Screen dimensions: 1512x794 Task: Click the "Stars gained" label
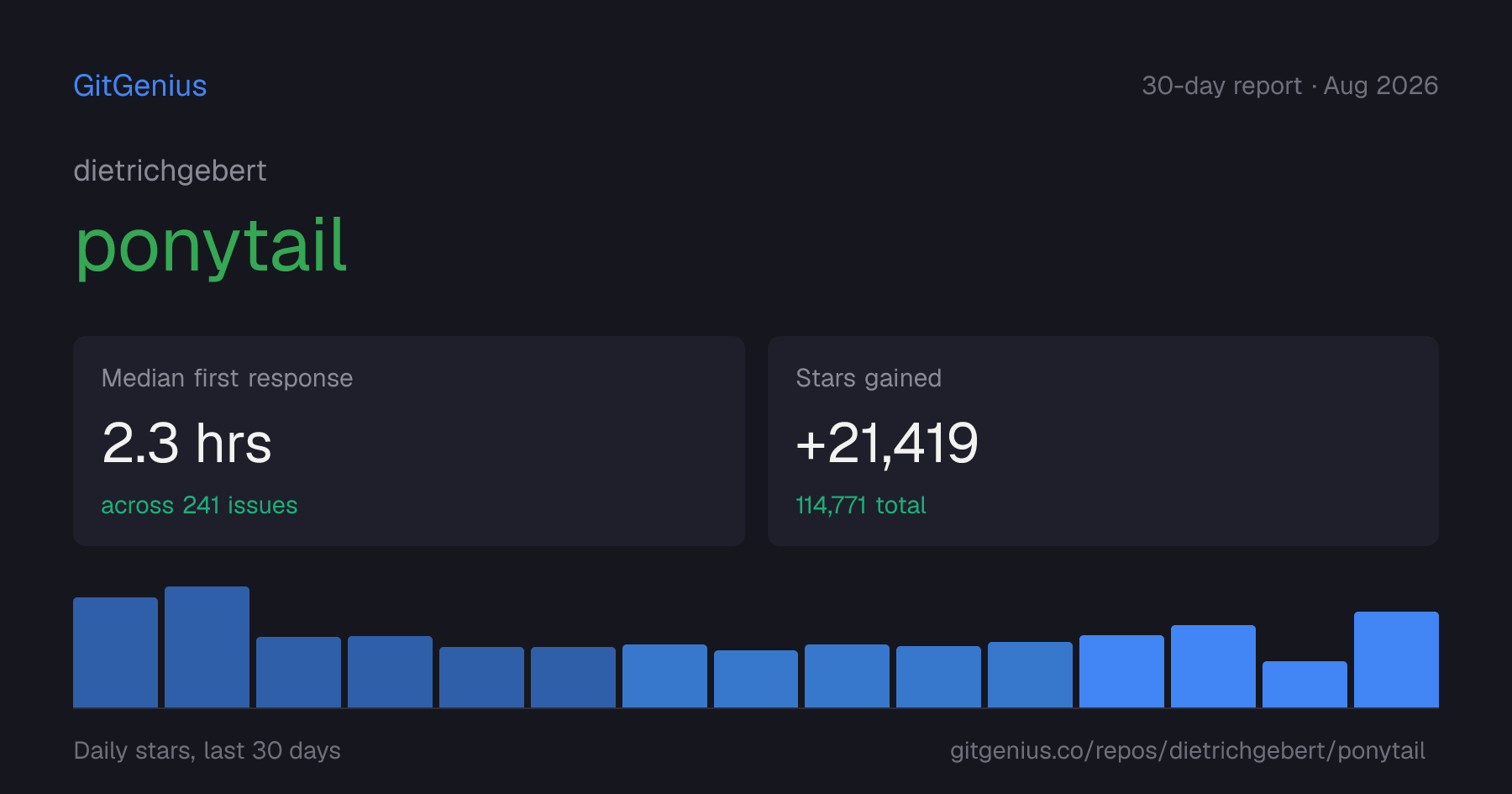click(x=869, y=378)
